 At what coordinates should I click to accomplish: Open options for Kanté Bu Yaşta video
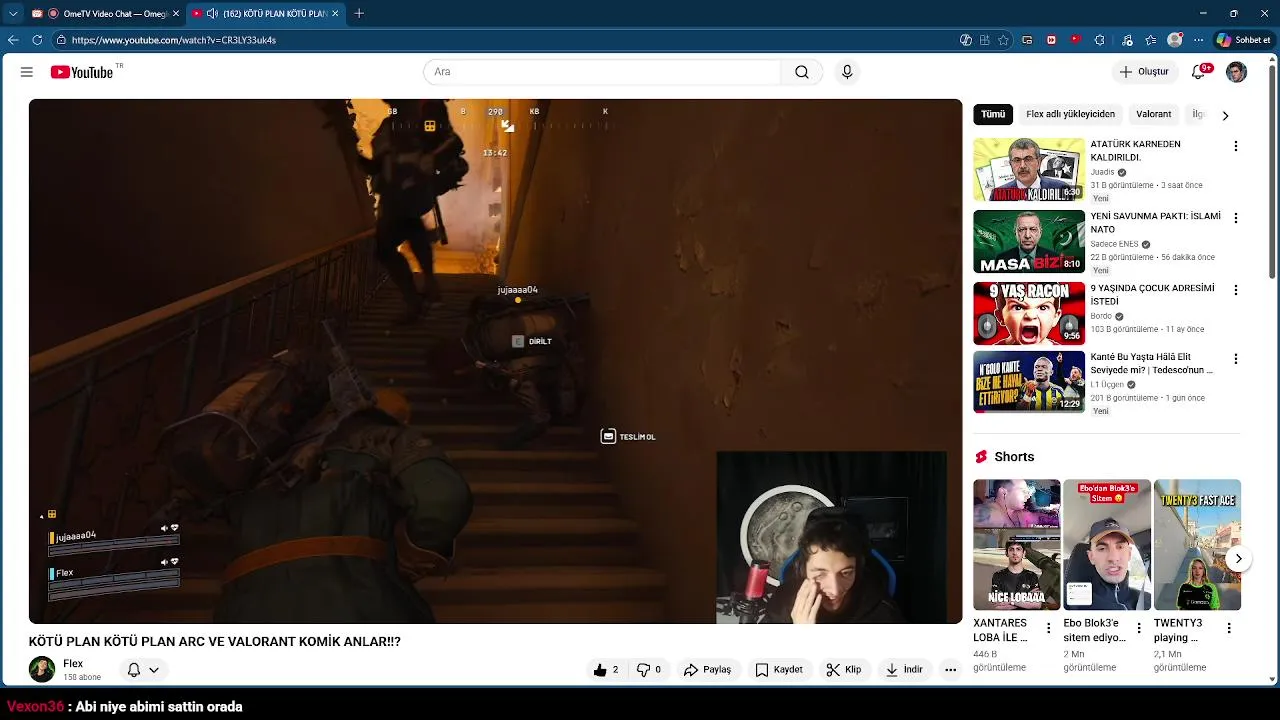point(1236,359)
